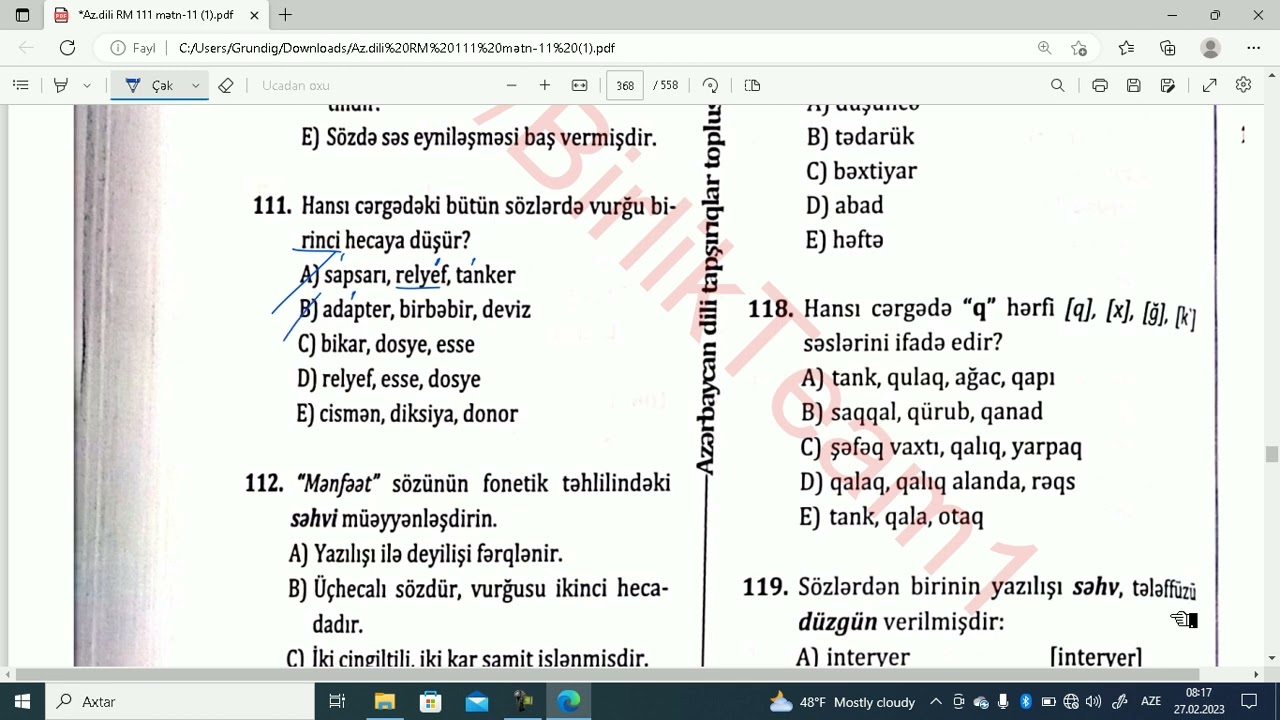Save the PDF file

1134,86
